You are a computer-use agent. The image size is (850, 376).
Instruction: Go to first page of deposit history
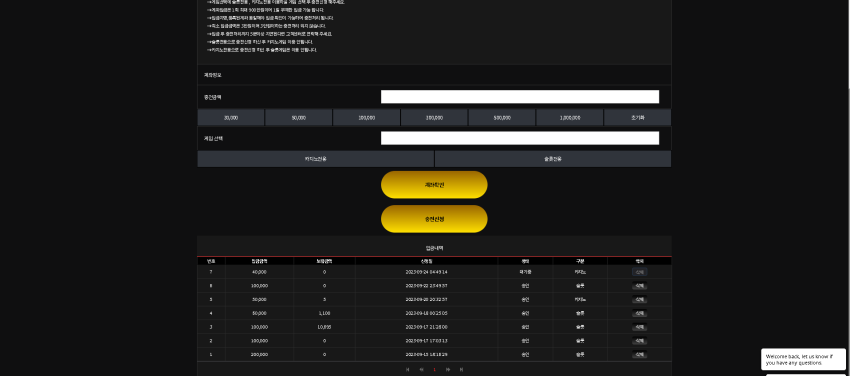click(407, 369)
